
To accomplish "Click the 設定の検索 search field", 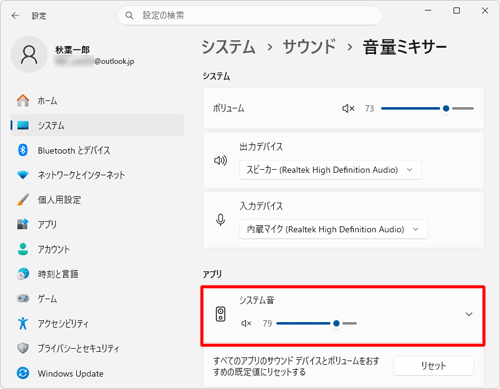I will [250, 15].
